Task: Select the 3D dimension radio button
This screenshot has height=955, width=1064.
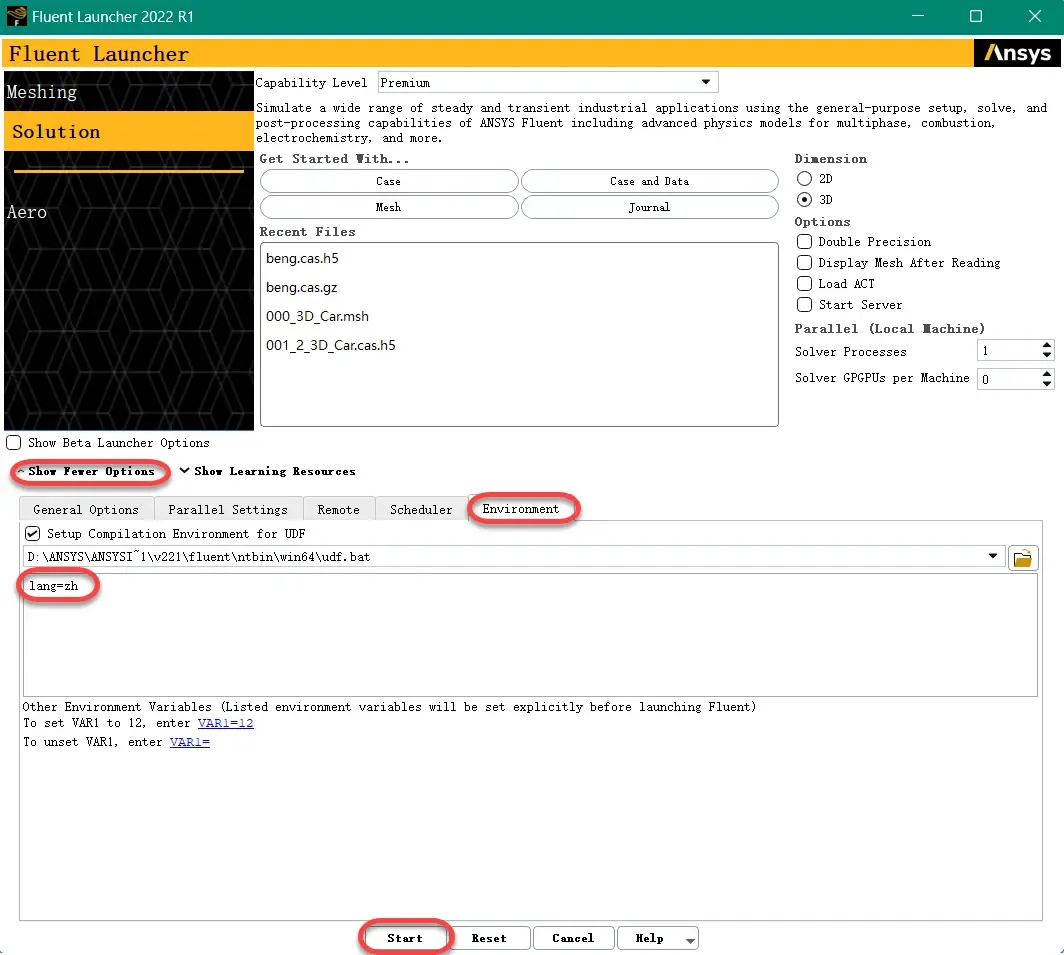Action: [x=804, y=200]
